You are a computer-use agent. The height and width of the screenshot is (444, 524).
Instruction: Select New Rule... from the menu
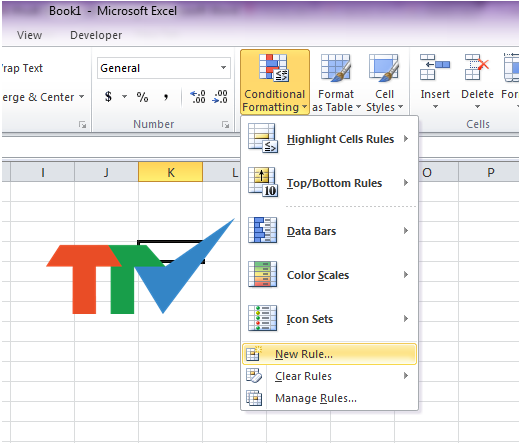330,354
